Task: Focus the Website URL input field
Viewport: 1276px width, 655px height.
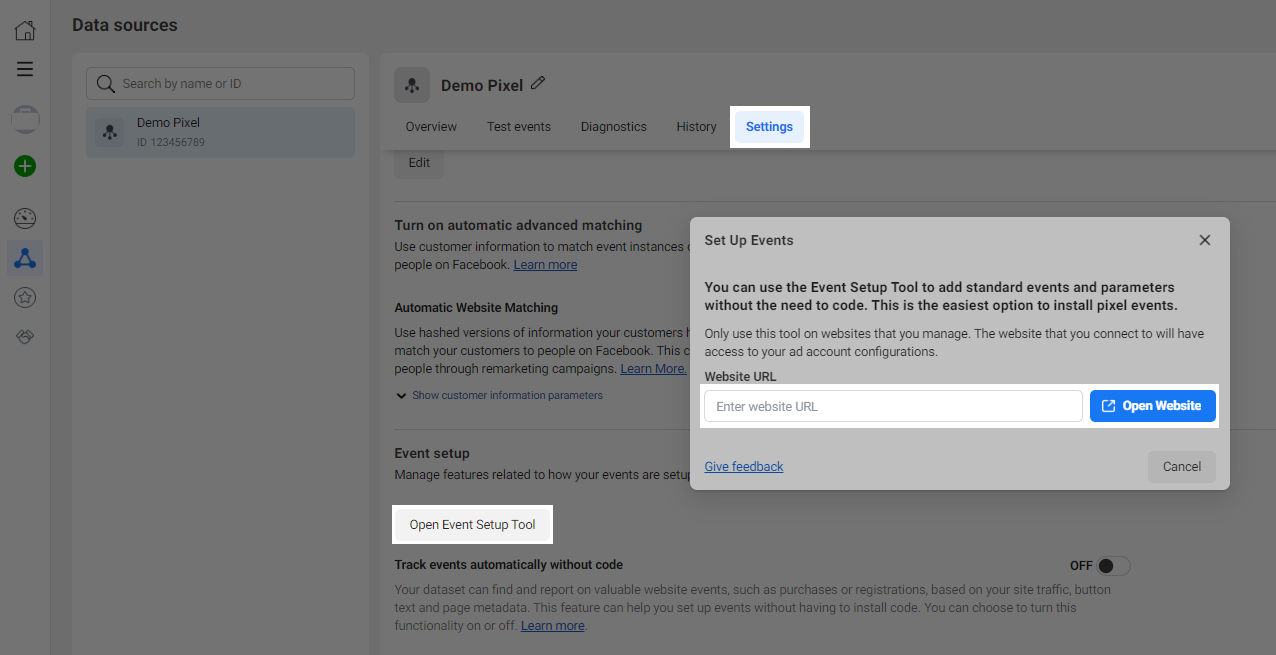Action: pyautogui.click(x=894, y=406)
